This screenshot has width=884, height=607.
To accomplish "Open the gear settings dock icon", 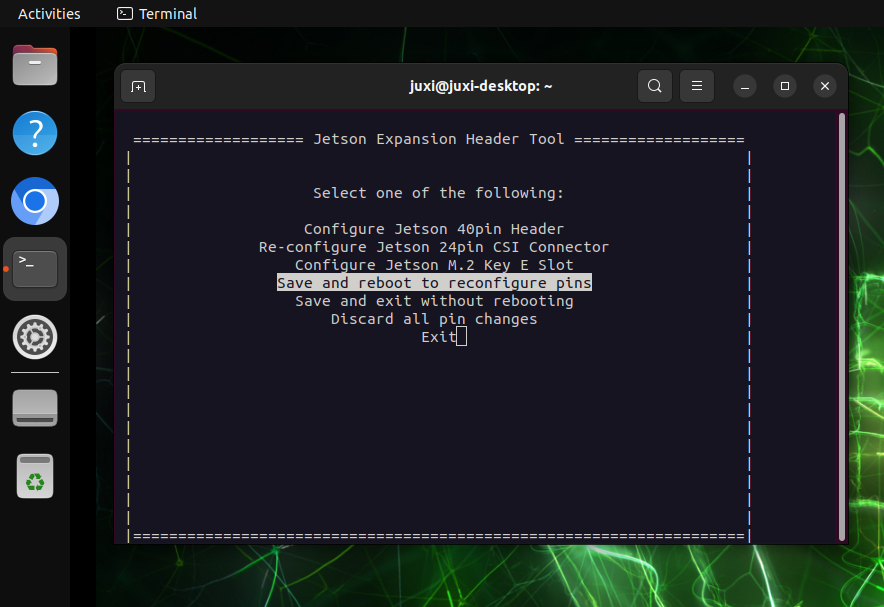I will click(x=35, y=337).
